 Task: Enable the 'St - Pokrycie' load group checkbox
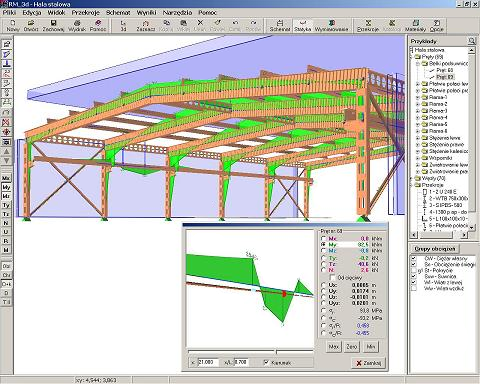[x=414, y=270]
